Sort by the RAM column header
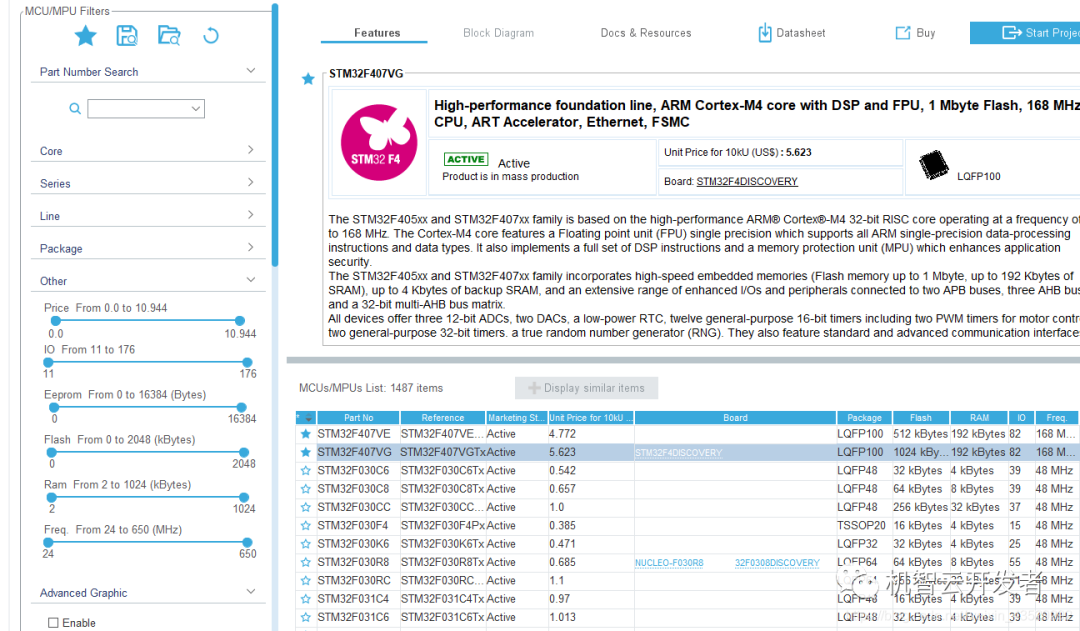The image size is (1080, 631). pos(979,417)
